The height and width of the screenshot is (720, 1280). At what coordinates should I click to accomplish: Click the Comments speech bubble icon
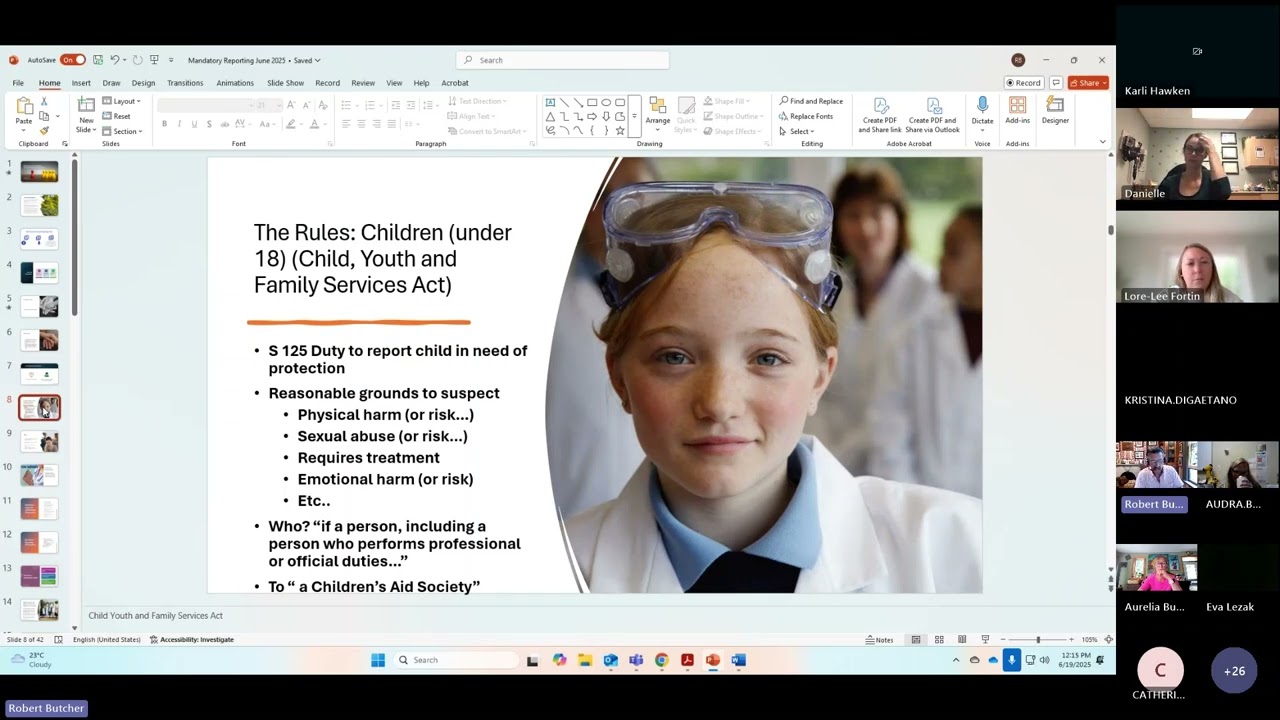click(1056, 83)
